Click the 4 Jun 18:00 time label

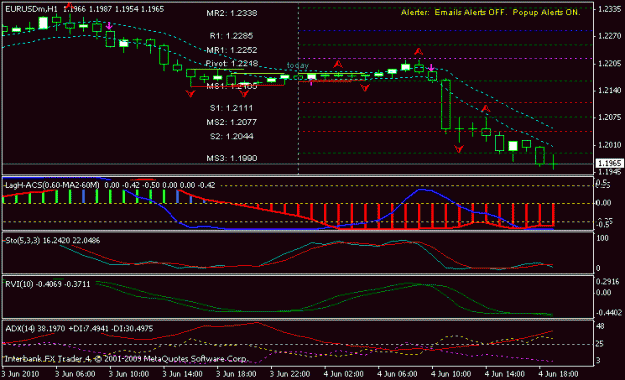click(x=558, y=374)
